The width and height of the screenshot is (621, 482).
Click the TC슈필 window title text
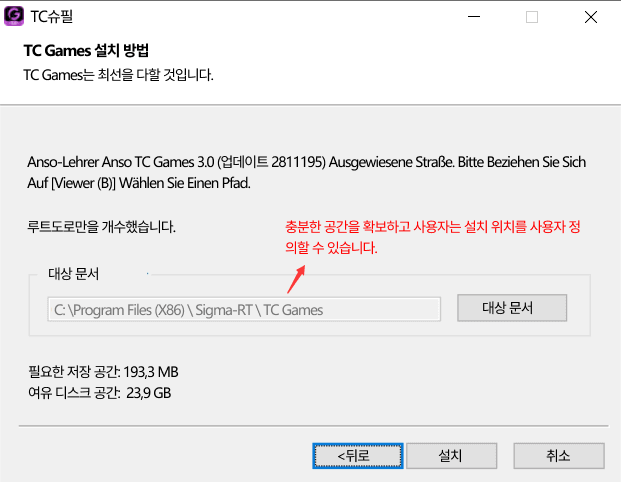click(x=52, y=17)
